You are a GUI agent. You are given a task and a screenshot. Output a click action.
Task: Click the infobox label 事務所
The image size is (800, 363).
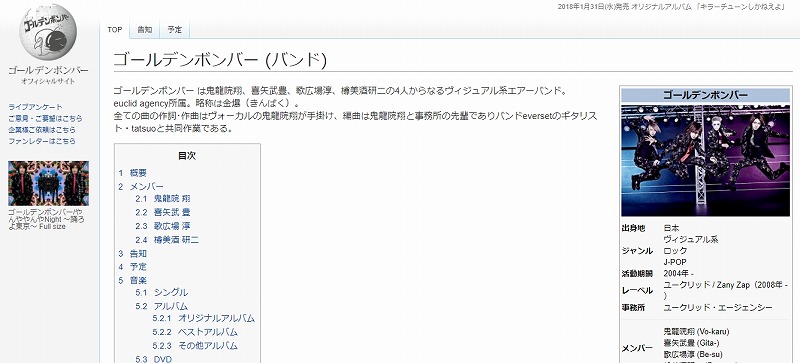[633, 307]
